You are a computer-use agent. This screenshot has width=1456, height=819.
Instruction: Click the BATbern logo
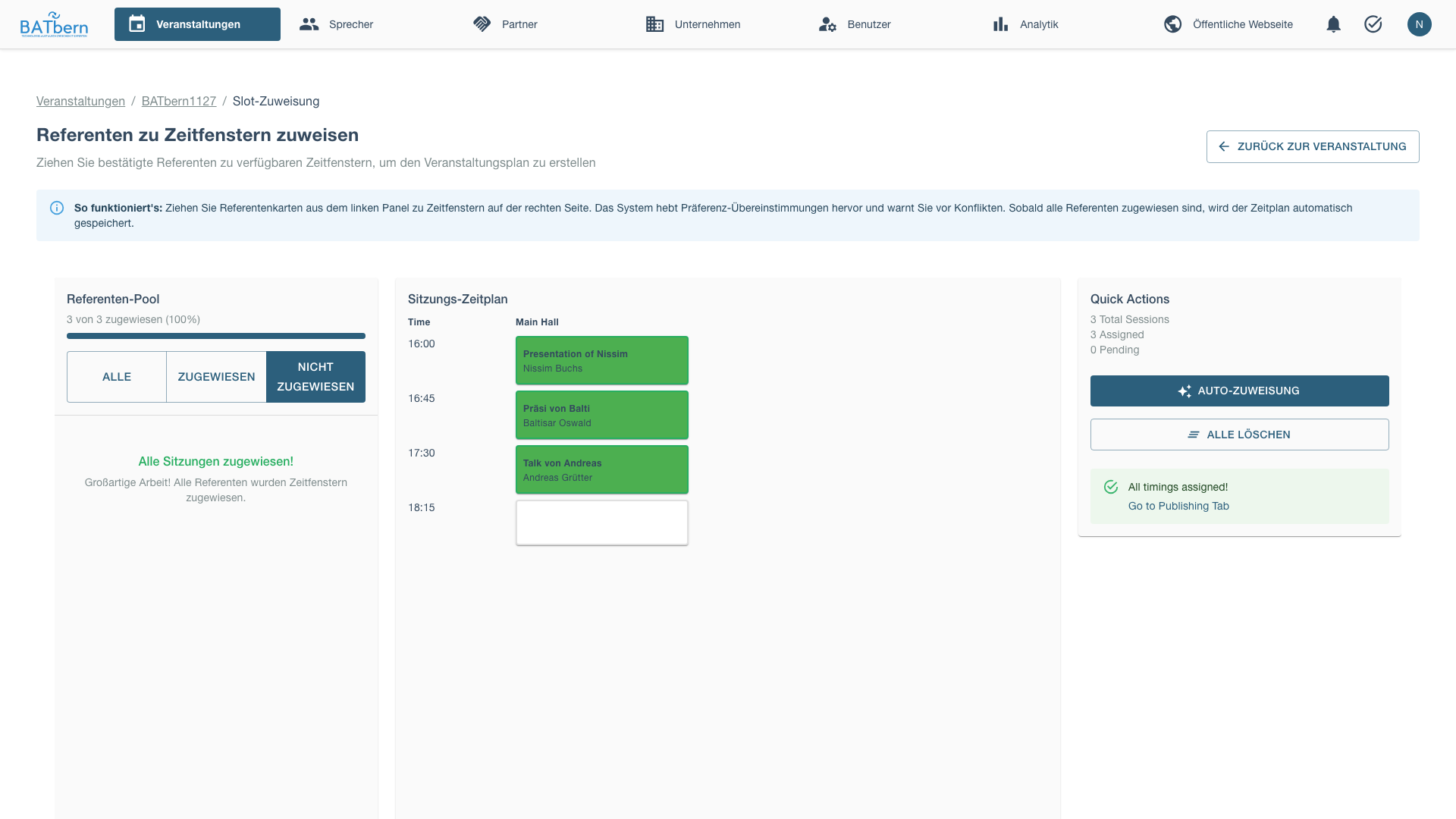coord(54,24)
